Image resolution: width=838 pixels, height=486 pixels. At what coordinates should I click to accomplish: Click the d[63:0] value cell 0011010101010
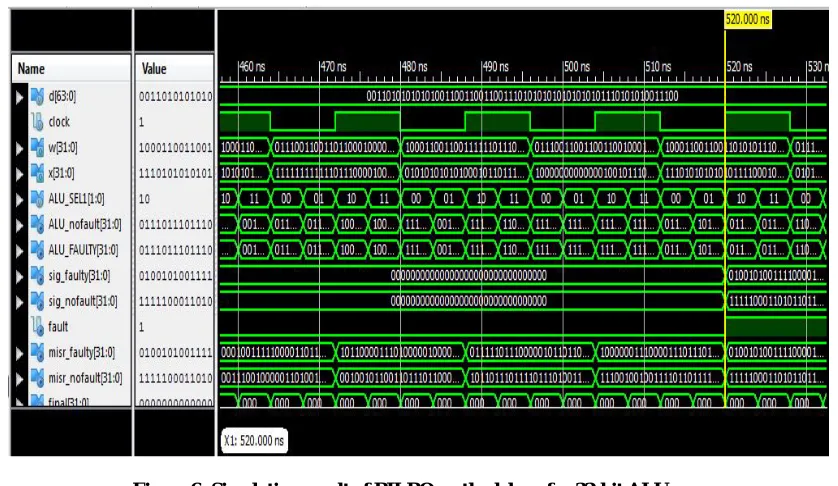[x=174, y=97]
